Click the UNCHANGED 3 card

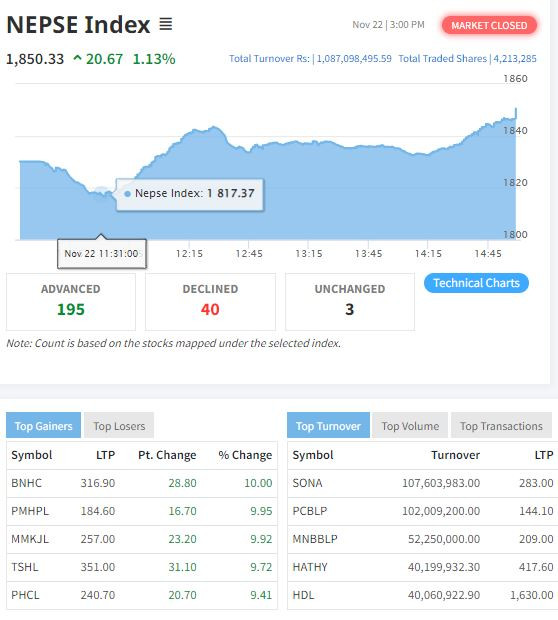tap(350, 301)
